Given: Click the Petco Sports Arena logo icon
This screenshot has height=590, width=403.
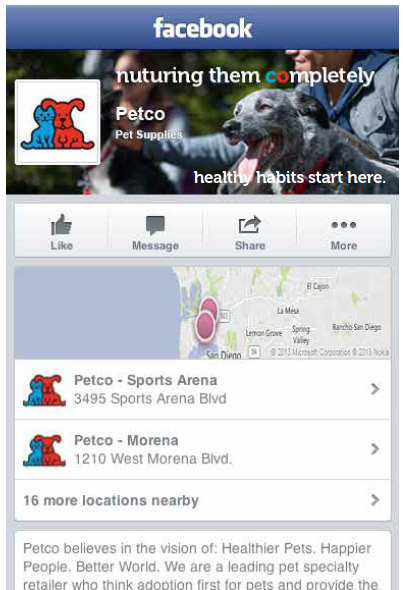Looking at the screenshot, I should [44, 390].
